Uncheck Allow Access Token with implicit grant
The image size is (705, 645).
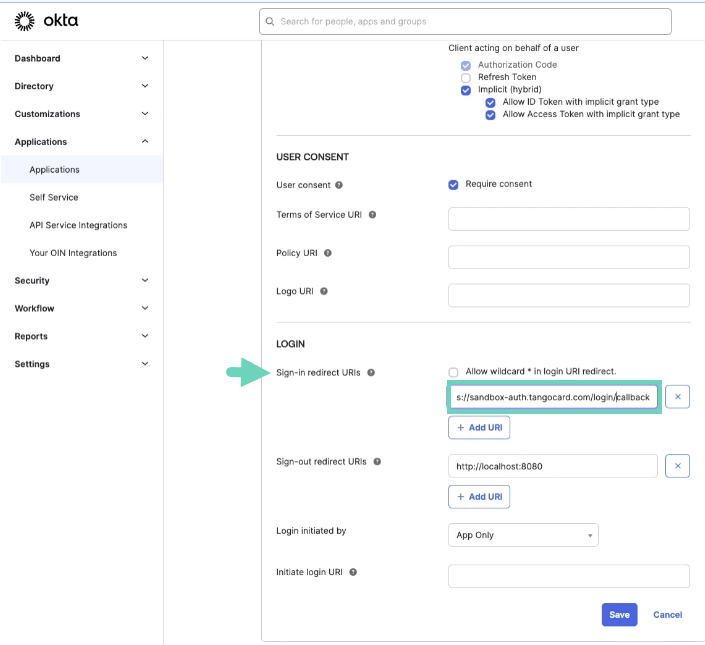tap(491, 115)
